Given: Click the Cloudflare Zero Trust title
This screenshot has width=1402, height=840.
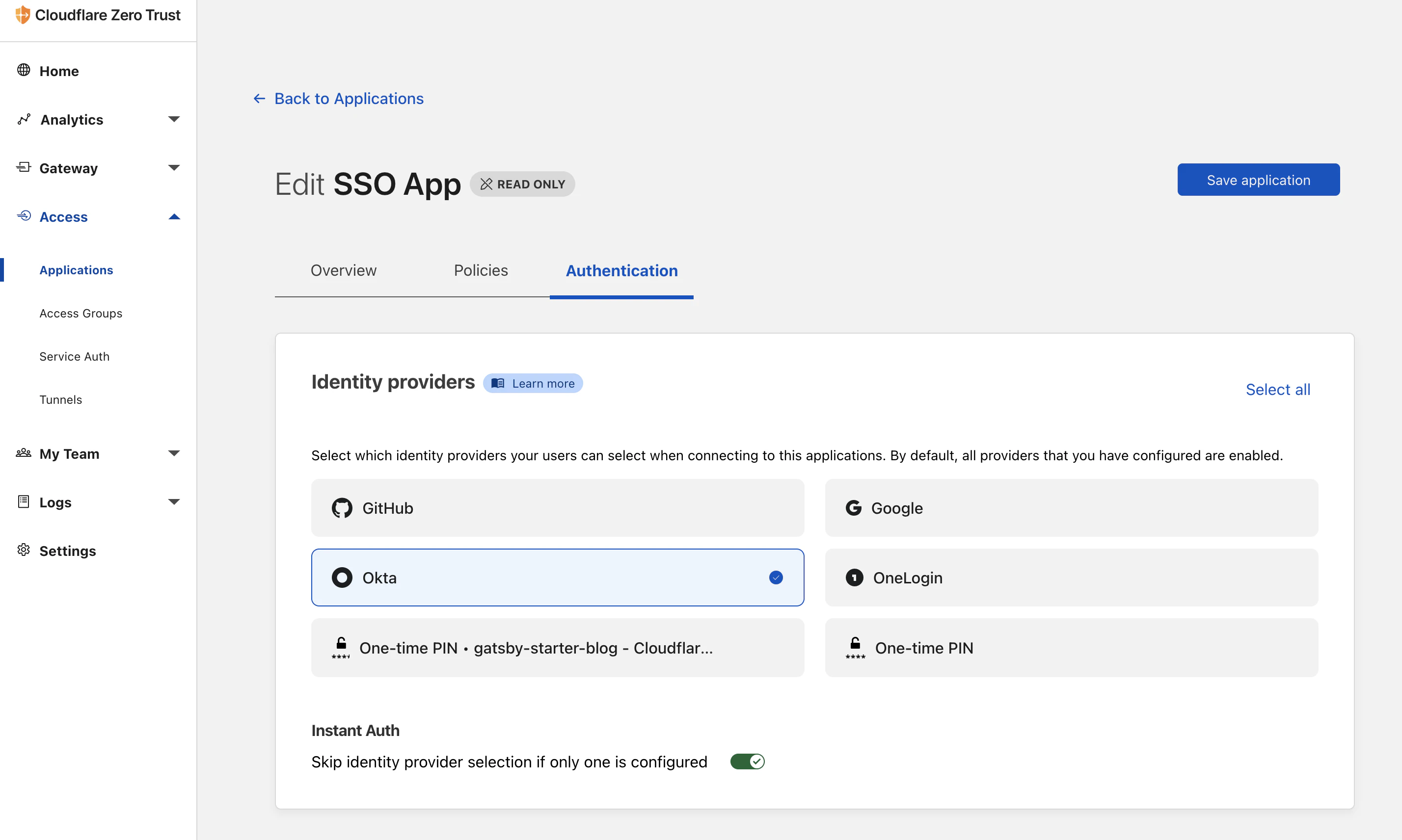Looking at the screenshot, I should coord(108,15).
